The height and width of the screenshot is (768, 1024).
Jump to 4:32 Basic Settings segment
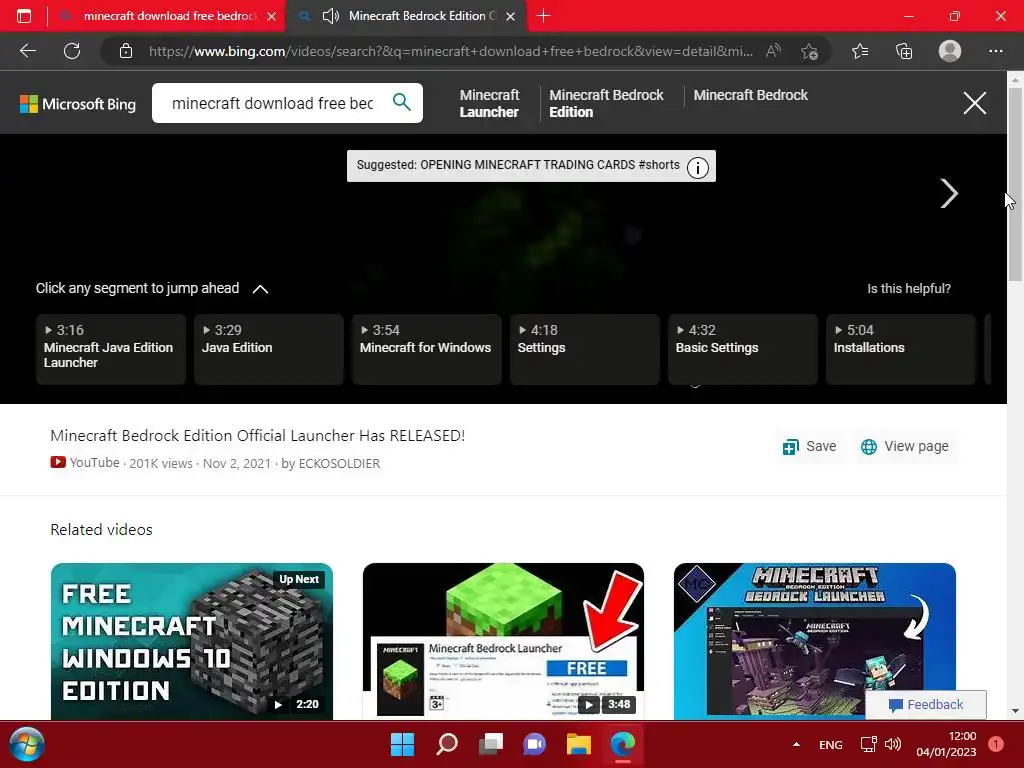pyautogui.click(x=743, y=349)
